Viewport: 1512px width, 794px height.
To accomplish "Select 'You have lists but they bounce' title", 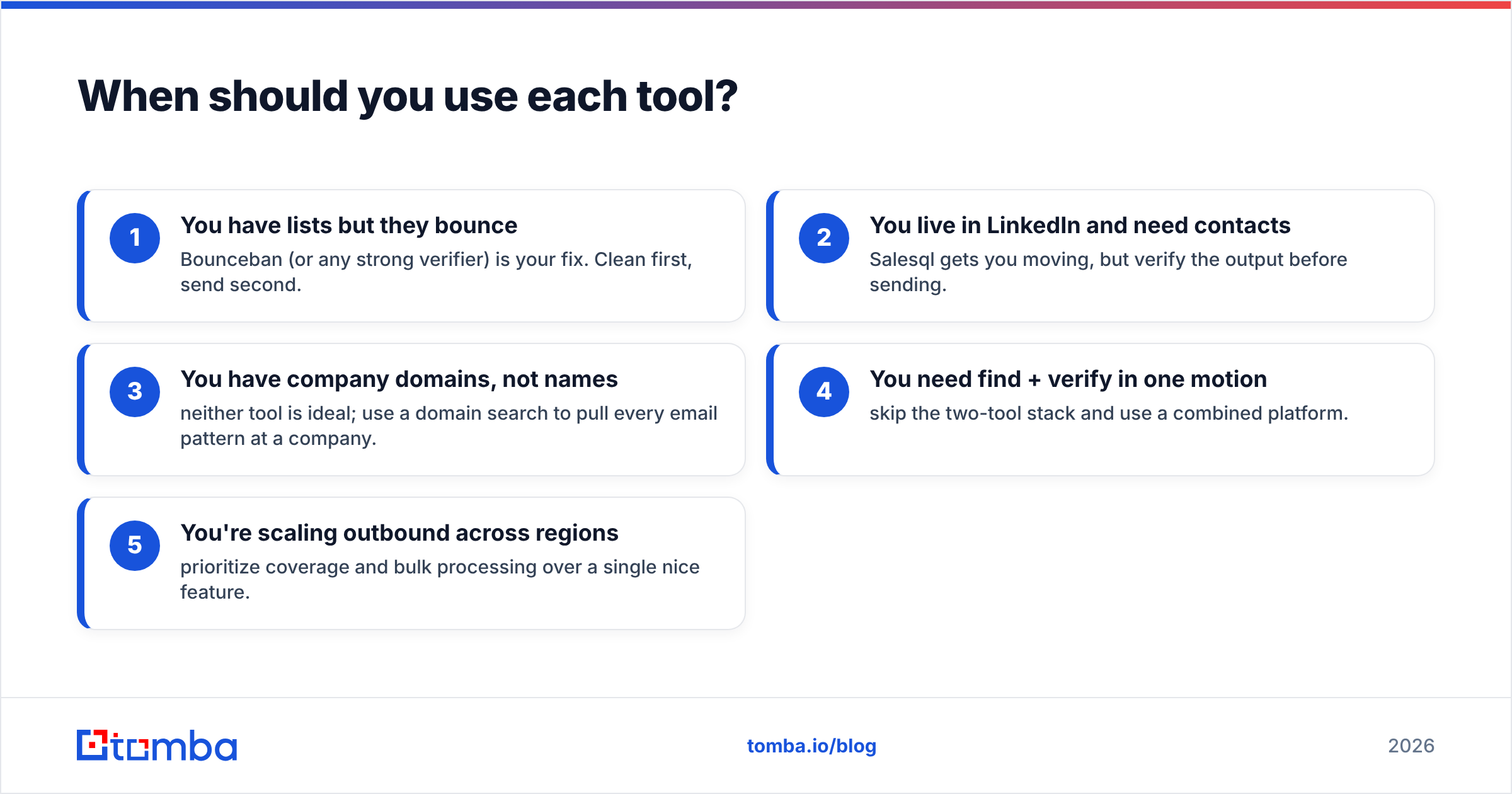I will click(x=349, y=226).
